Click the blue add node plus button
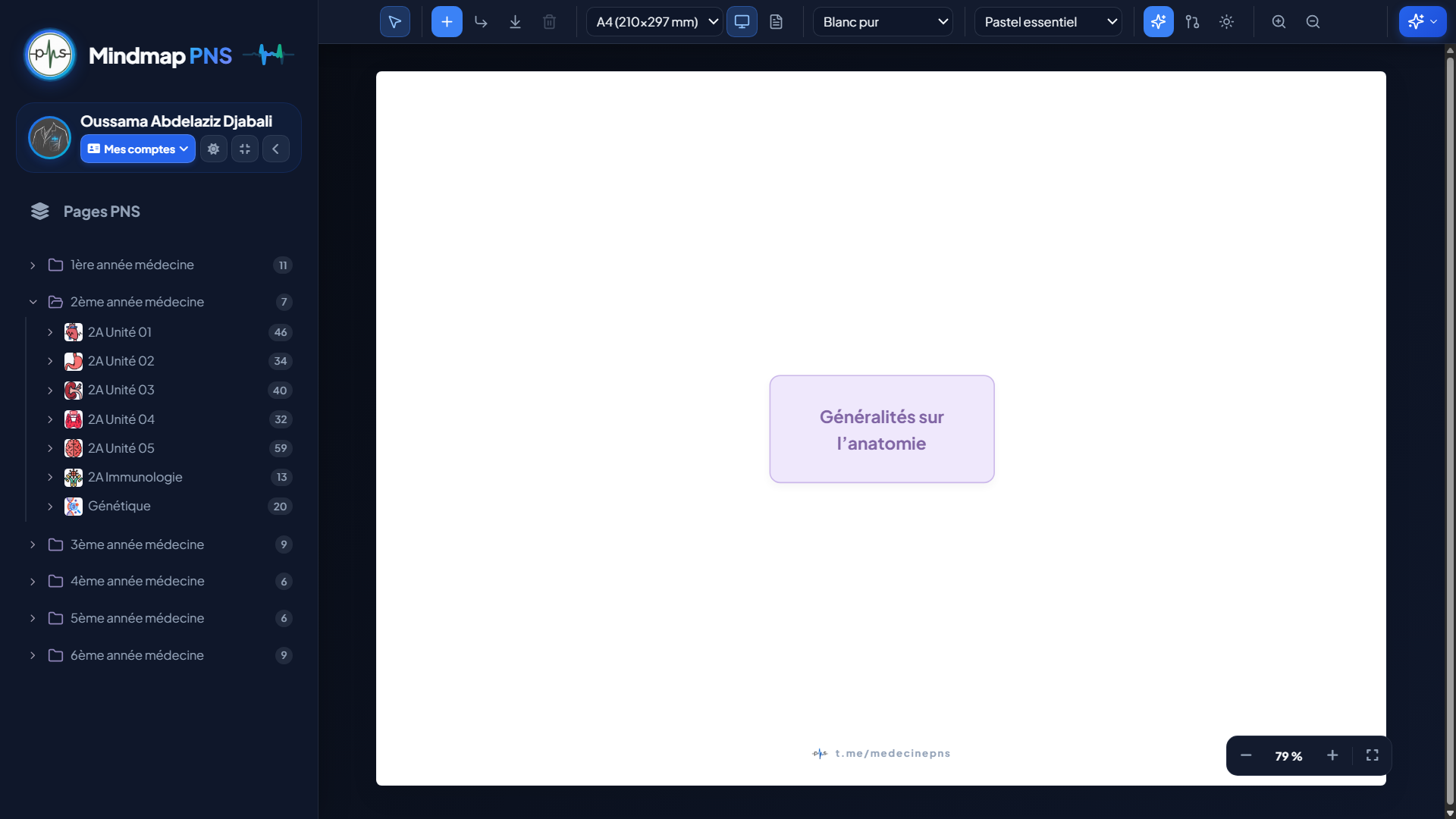The width and height of the screenshot is (1456, 819). (447, 22)
